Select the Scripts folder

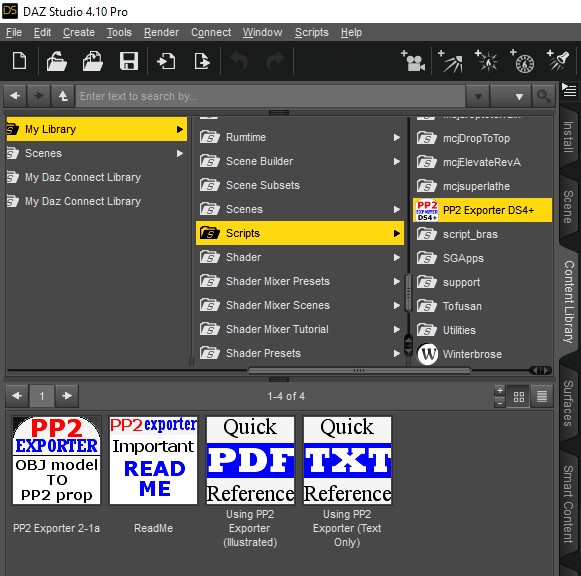(x=300, y=233)
